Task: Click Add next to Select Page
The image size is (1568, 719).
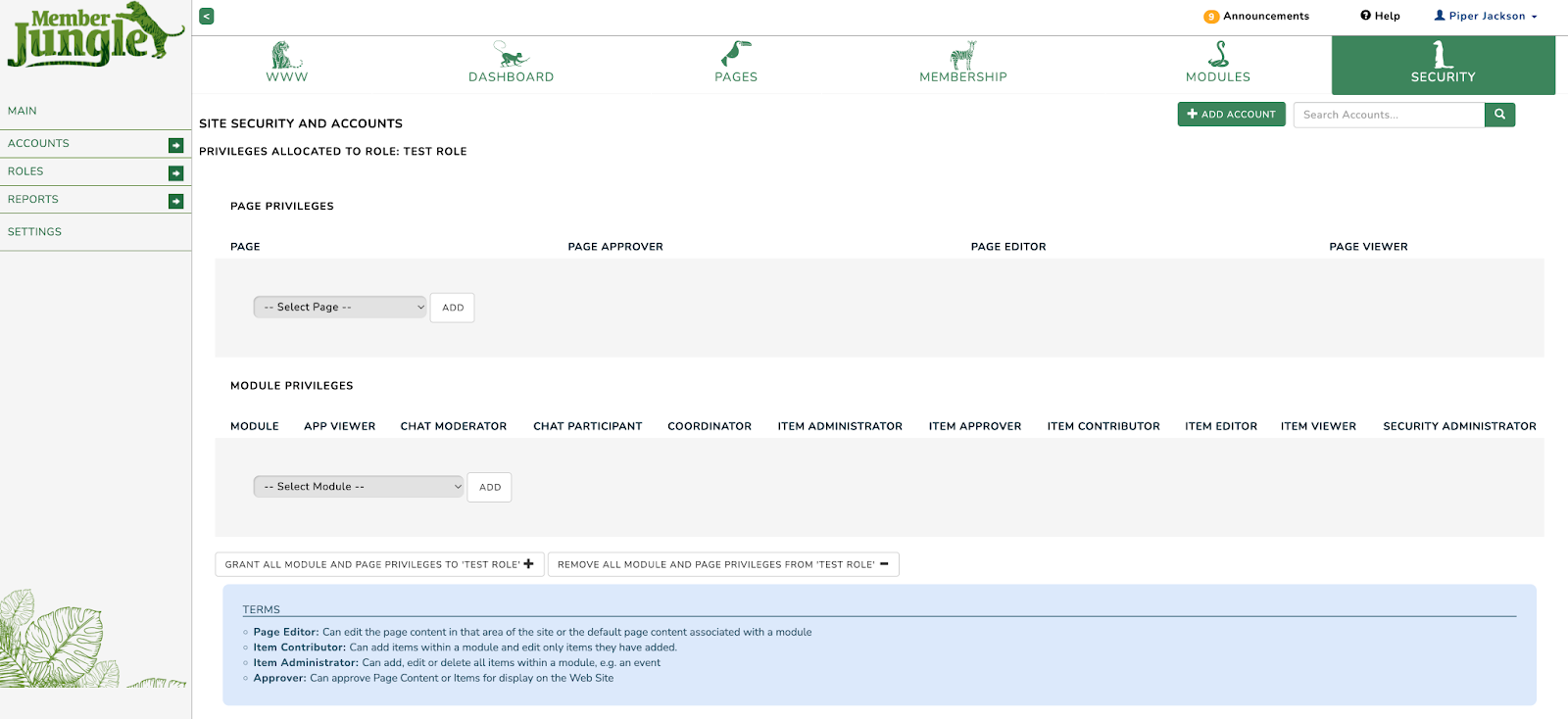Action: pos(453,308)
